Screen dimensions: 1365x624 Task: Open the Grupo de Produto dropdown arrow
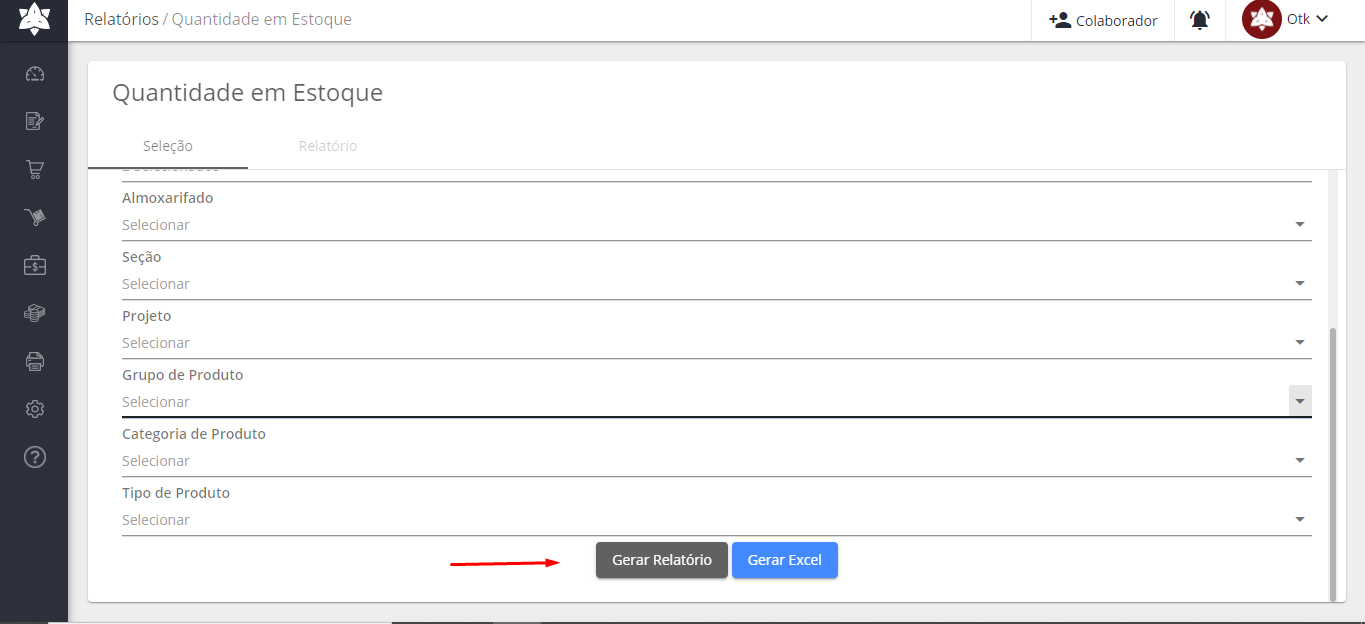(1300, 401)
